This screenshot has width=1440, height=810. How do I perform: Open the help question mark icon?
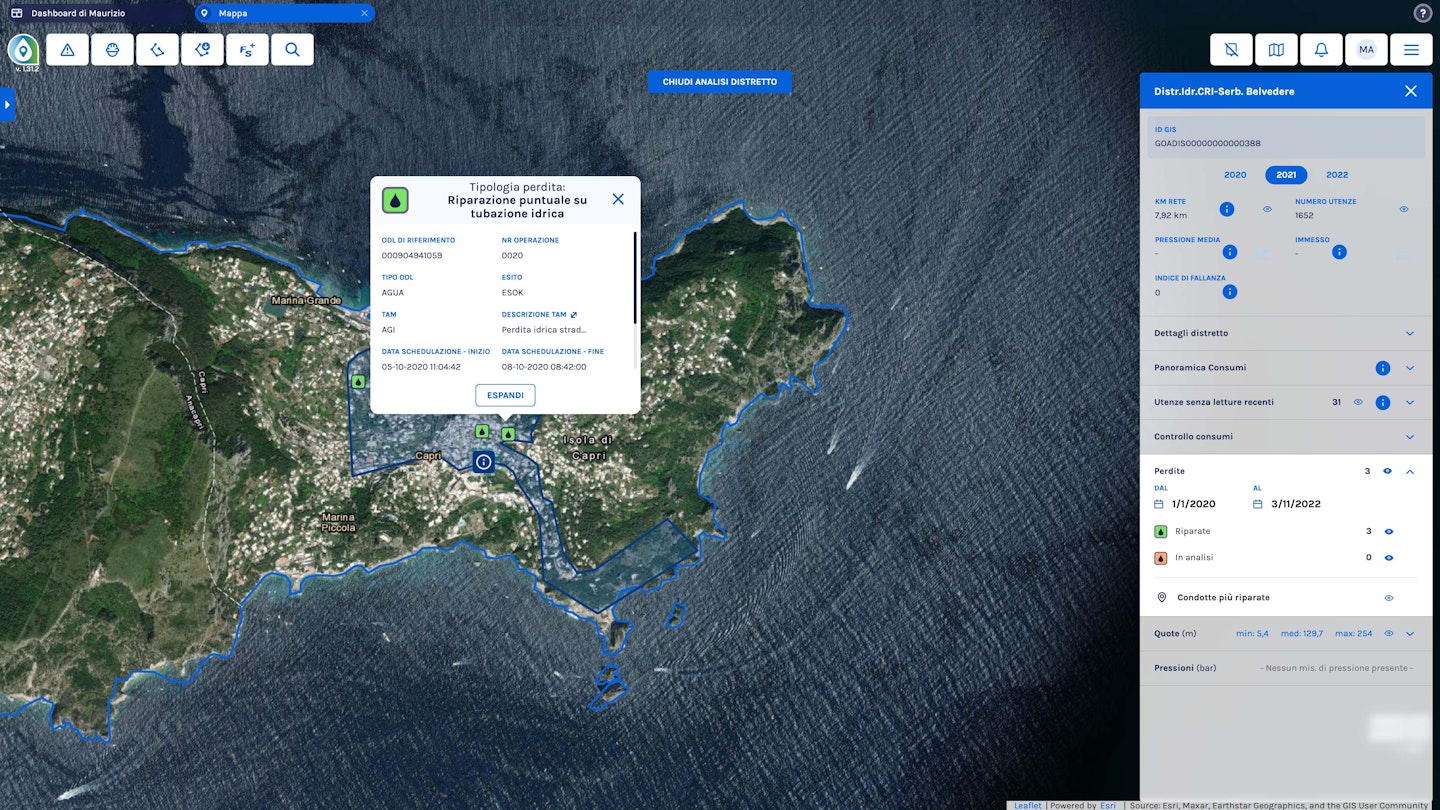tap(1423, 13)
